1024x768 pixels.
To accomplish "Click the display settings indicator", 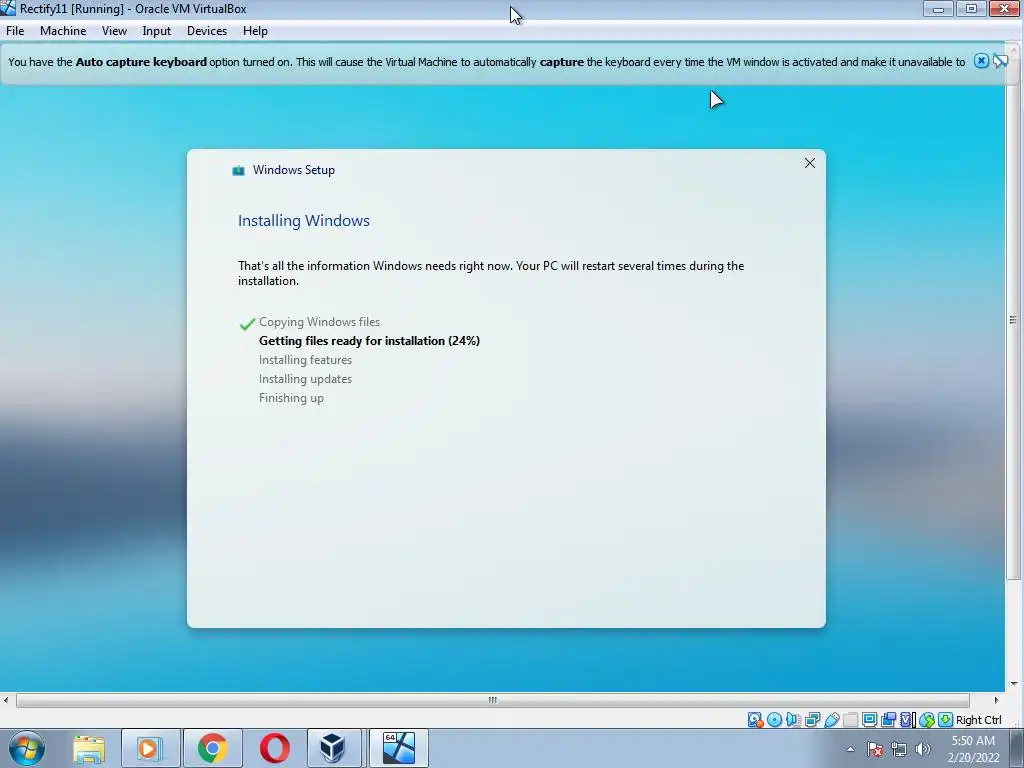I will pyautogui.click(x=869, y=720).
